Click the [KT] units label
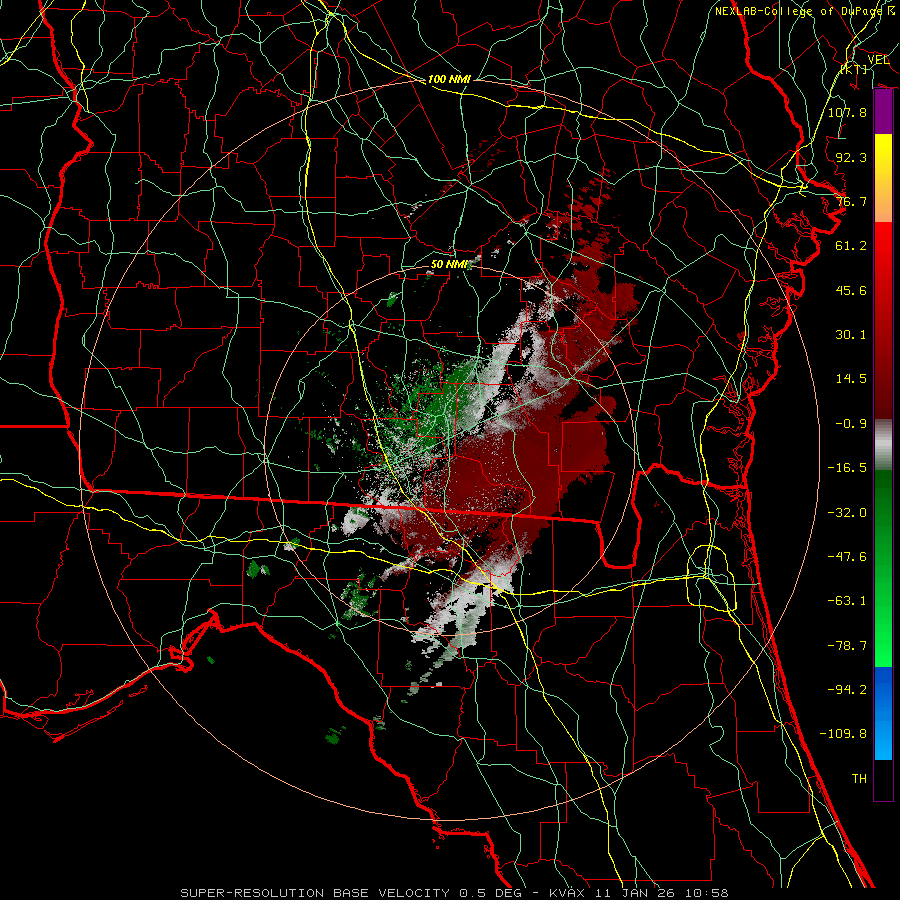900x900 pixels. 854,69
